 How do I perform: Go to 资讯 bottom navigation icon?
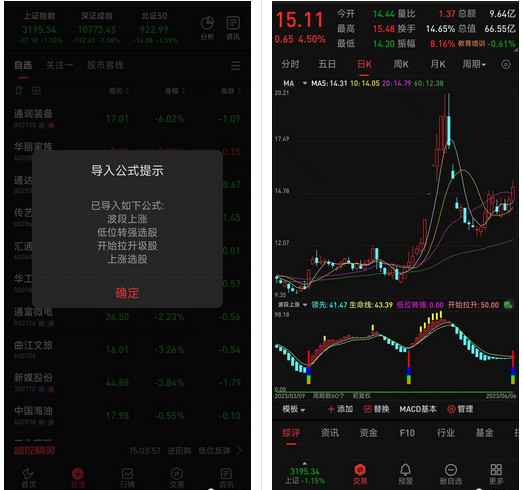click(226, 478)
